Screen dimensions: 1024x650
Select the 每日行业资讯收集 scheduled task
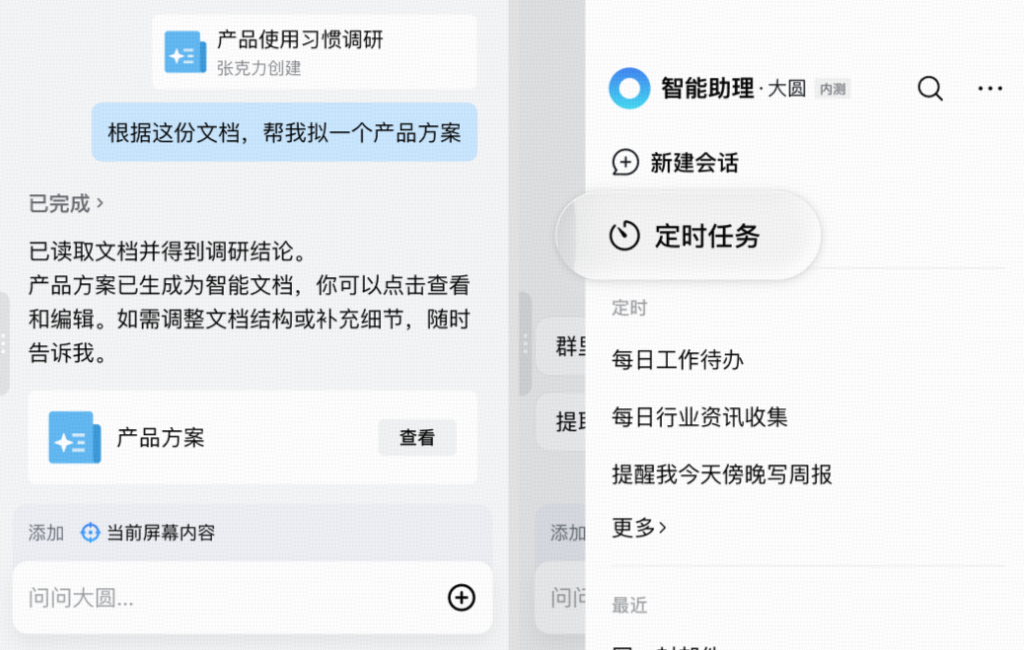[699, 417]
